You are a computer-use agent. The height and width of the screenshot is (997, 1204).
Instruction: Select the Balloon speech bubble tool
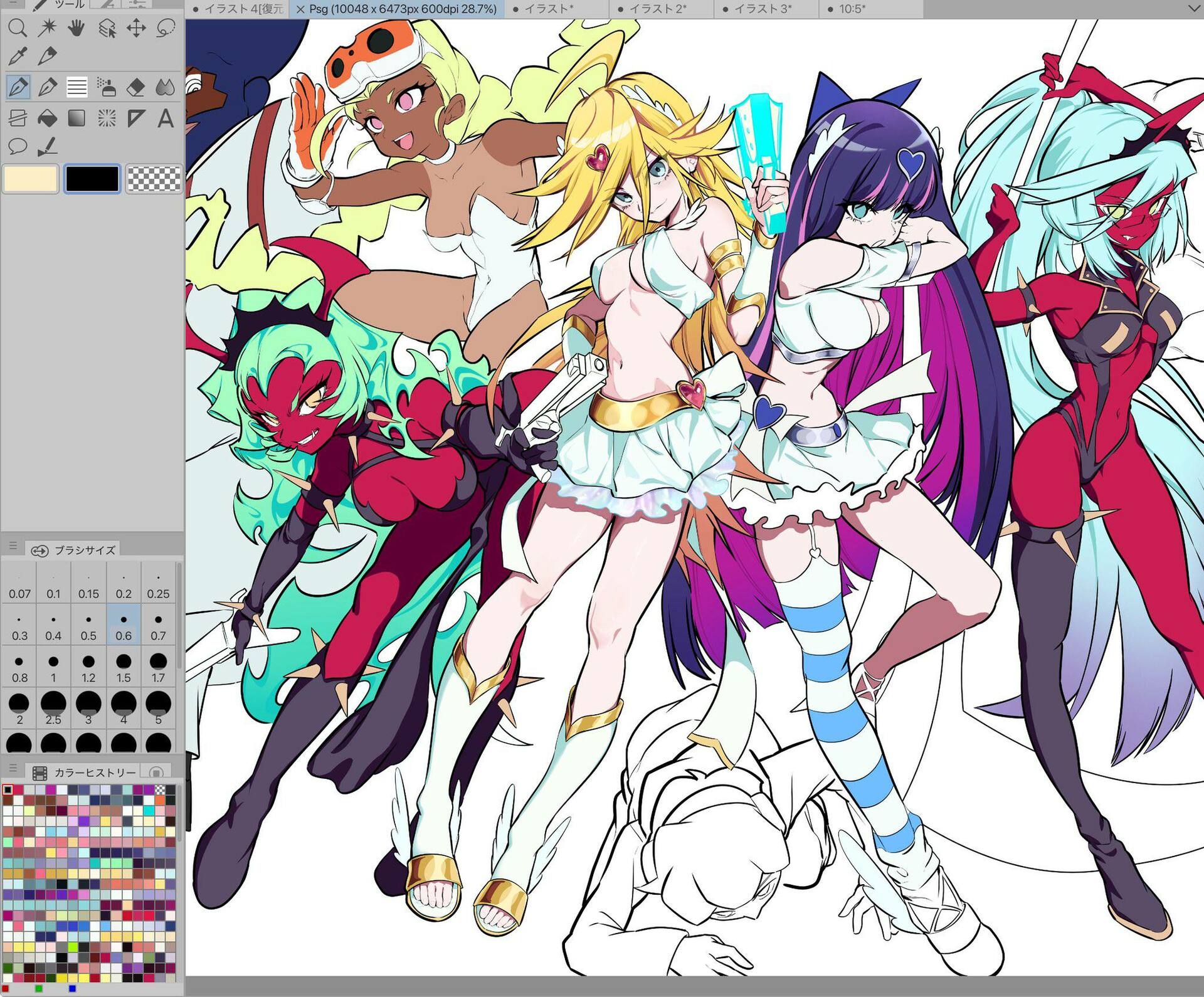pos(17,147)
